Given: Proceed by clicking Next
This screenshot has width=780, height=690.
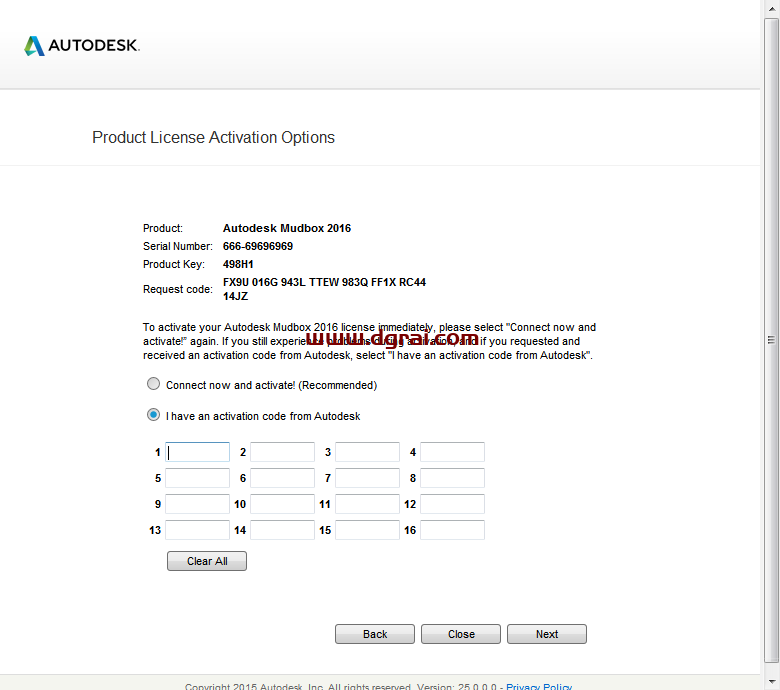Looking at the screenshot, I should 547,634.
